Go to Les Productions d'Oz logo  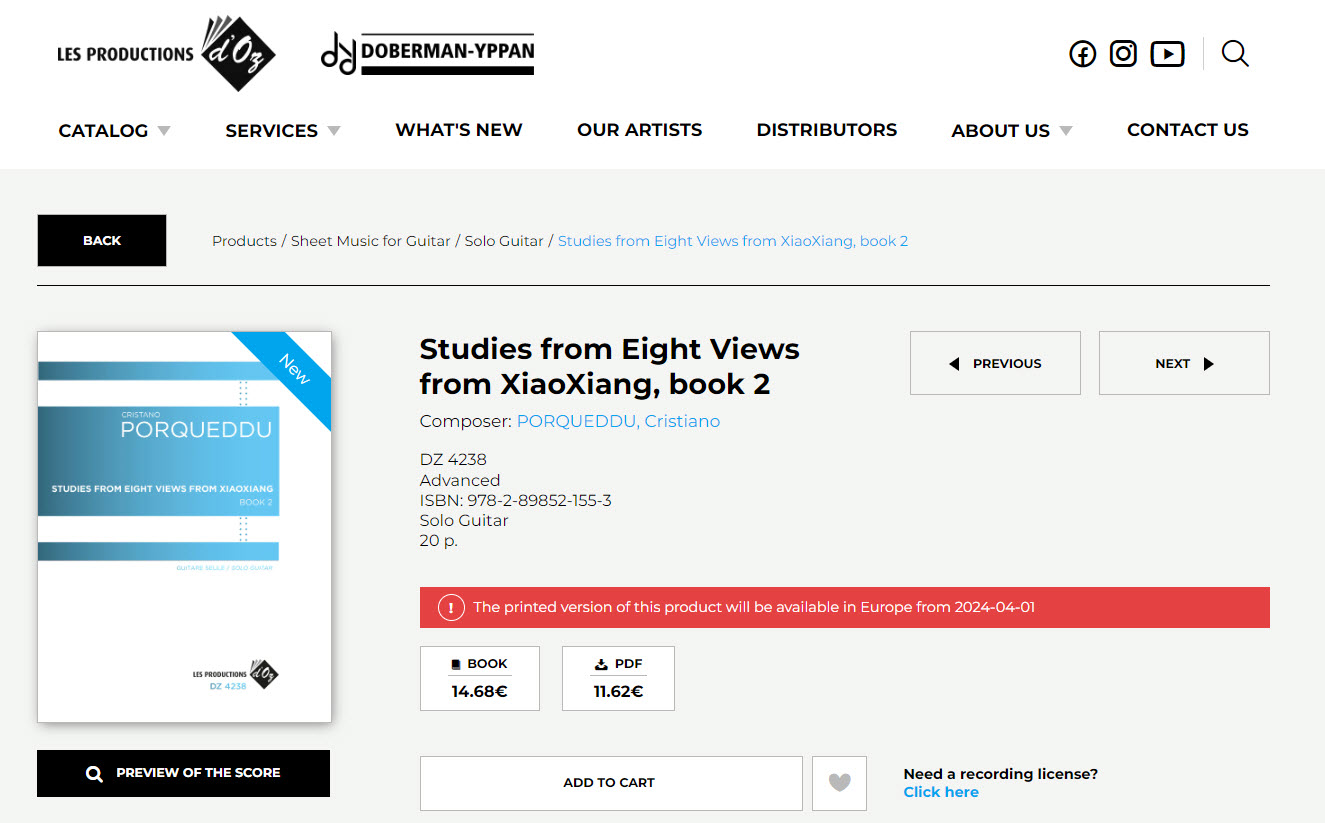166,54
